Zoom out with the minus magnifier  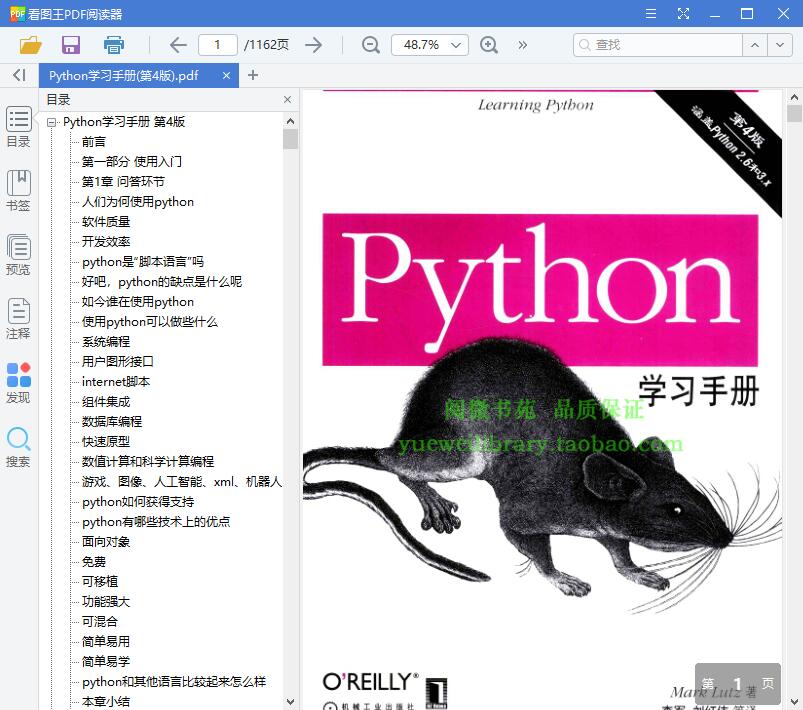(x=370, y=45)
